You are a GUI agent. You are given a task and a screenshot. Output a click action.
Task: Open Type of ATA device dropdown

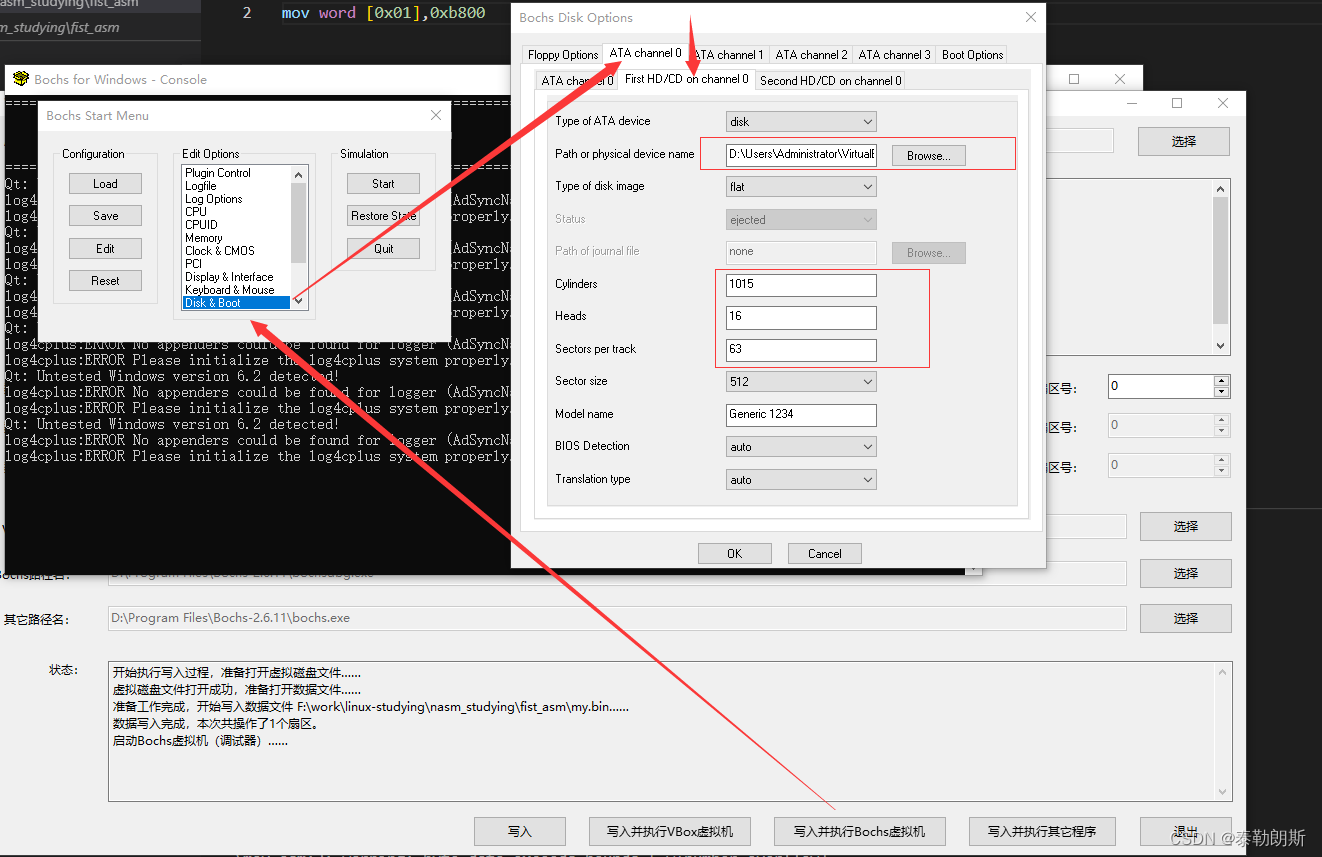[801, 122]
